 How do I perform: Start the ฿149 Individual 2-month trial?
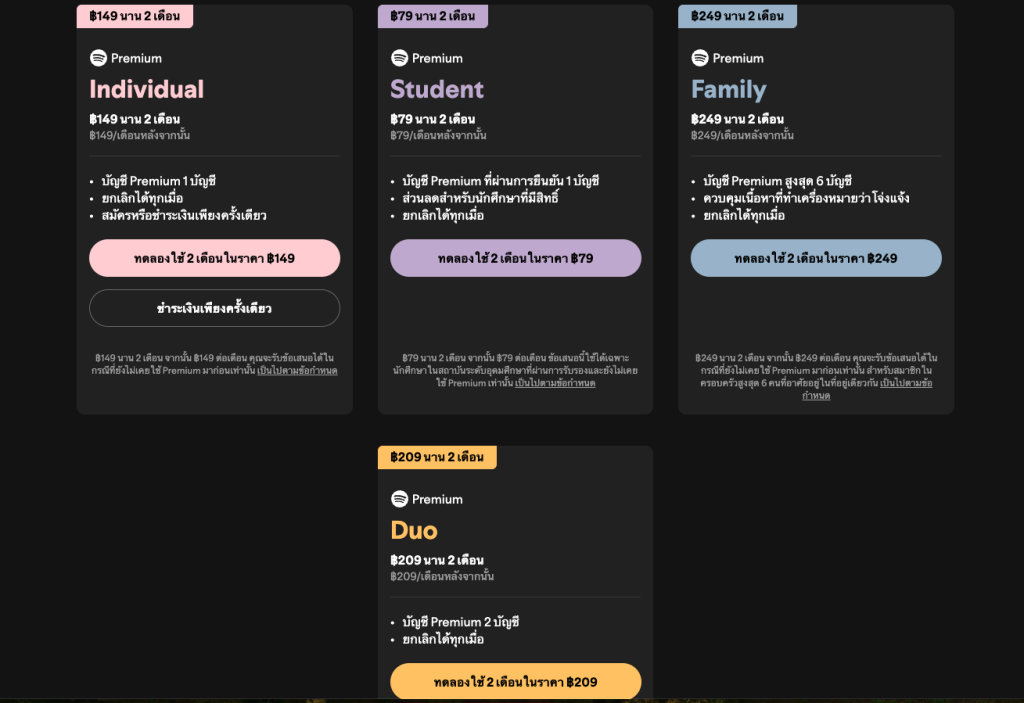(215, 258)
